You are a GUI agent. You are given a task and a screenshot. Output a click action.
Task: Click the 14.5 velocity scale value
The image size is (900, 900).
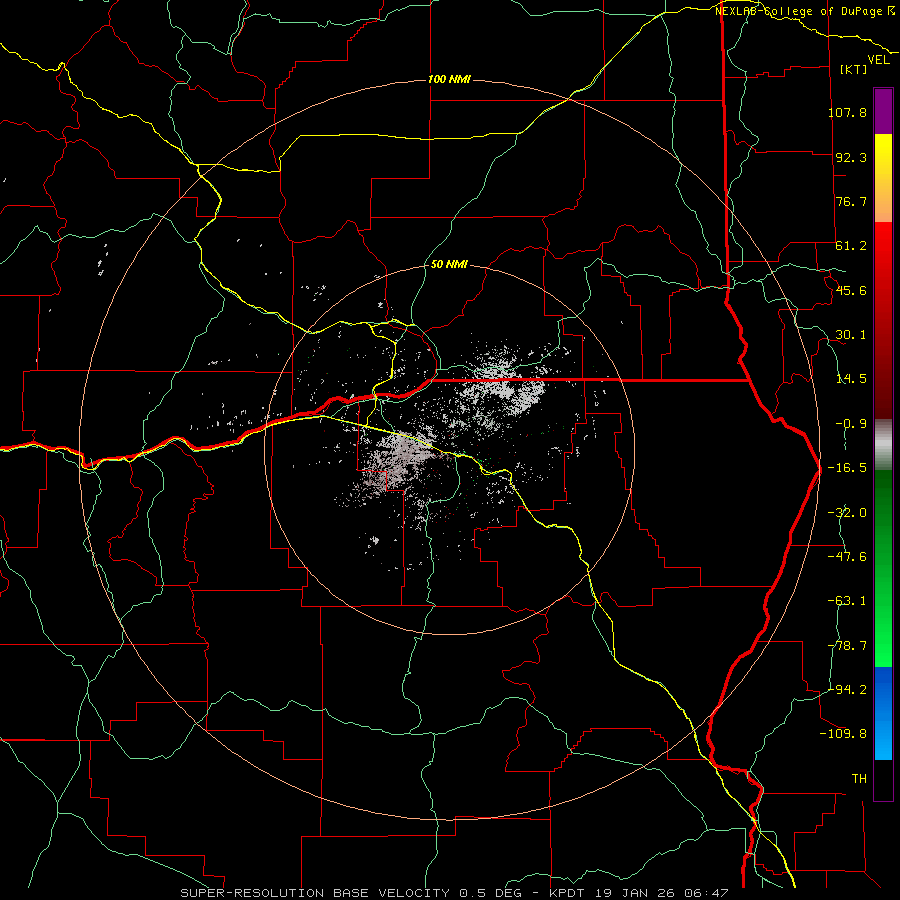(x=851, y=379)
